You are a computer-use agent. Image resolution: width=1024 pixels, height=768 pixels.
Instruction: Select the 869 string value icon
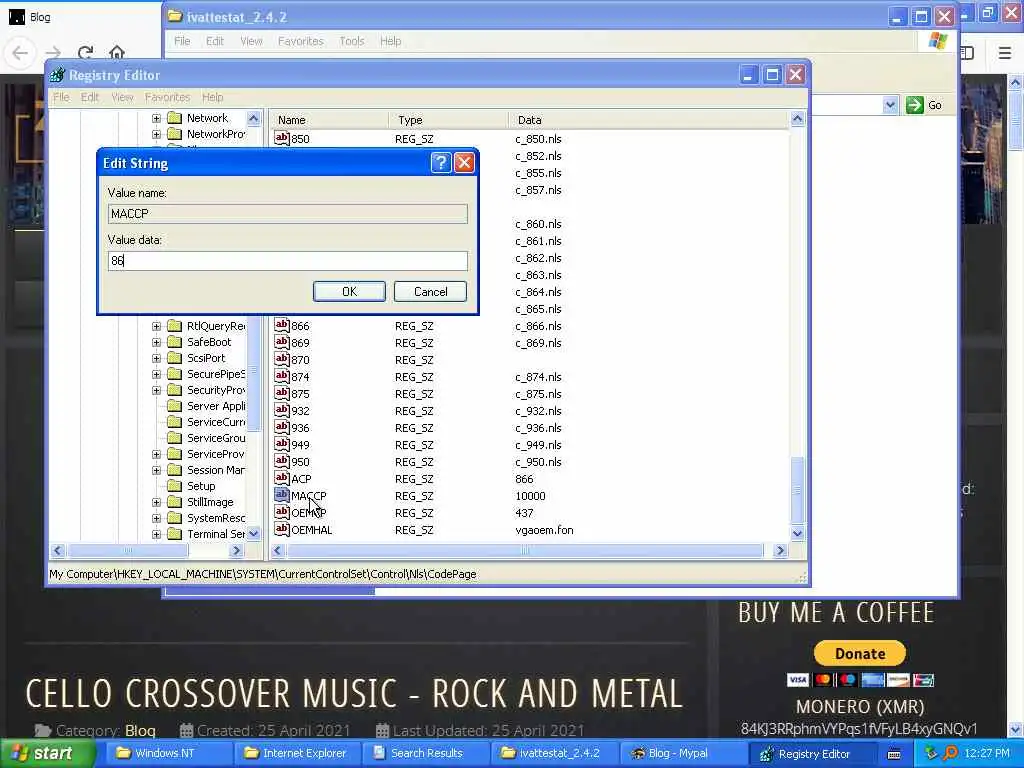pyautogui.click(x=281, y=342)
